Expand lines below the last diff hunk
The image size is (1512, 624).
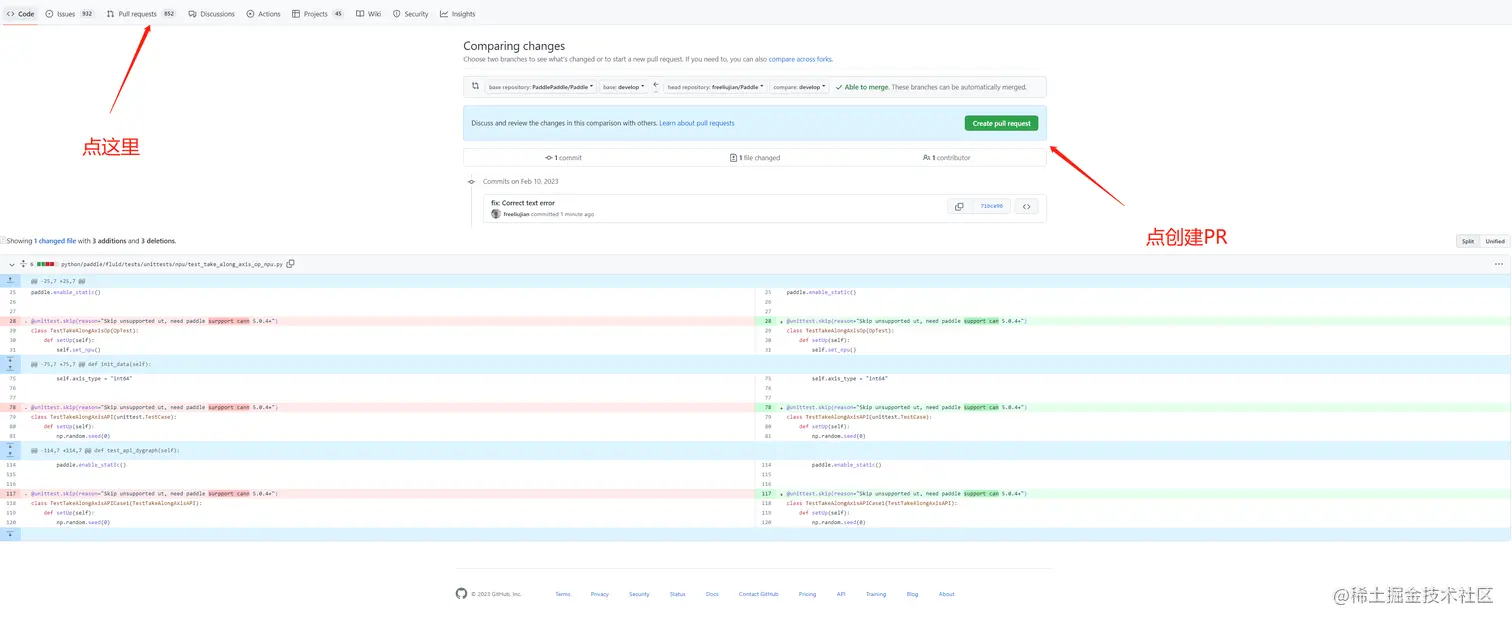[x=10, y=534]
